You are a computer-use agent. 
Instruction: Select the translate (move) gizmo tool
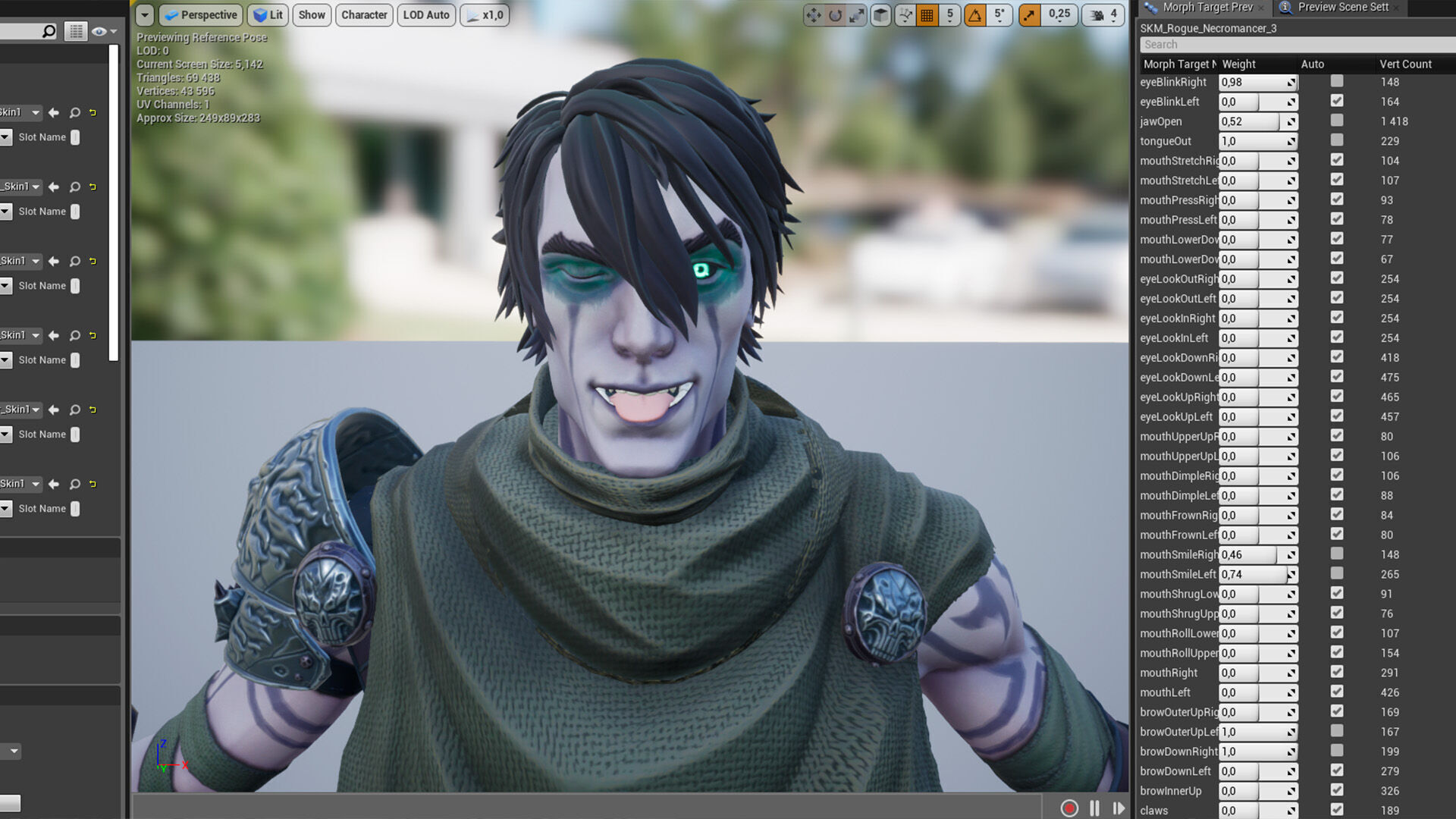813,15
